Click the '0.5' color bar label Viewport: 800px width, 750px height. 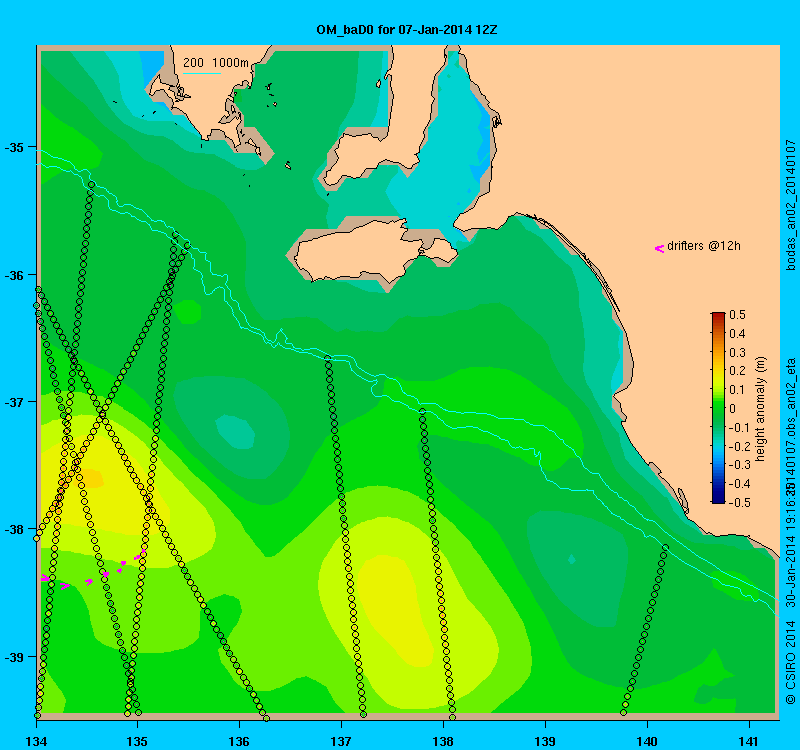737,315
